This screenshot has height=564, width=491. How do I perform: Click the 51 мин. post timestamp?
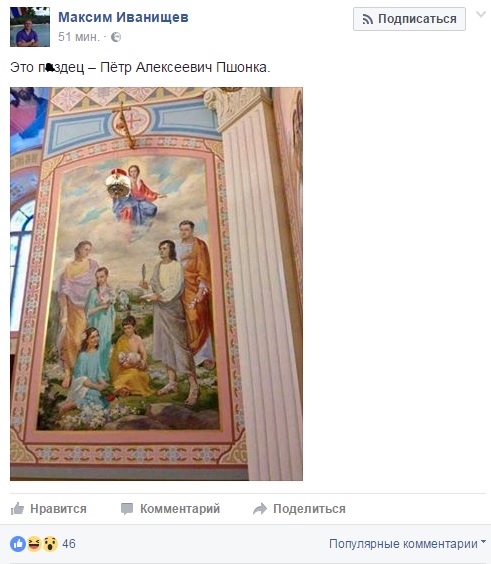click(79, 37)
